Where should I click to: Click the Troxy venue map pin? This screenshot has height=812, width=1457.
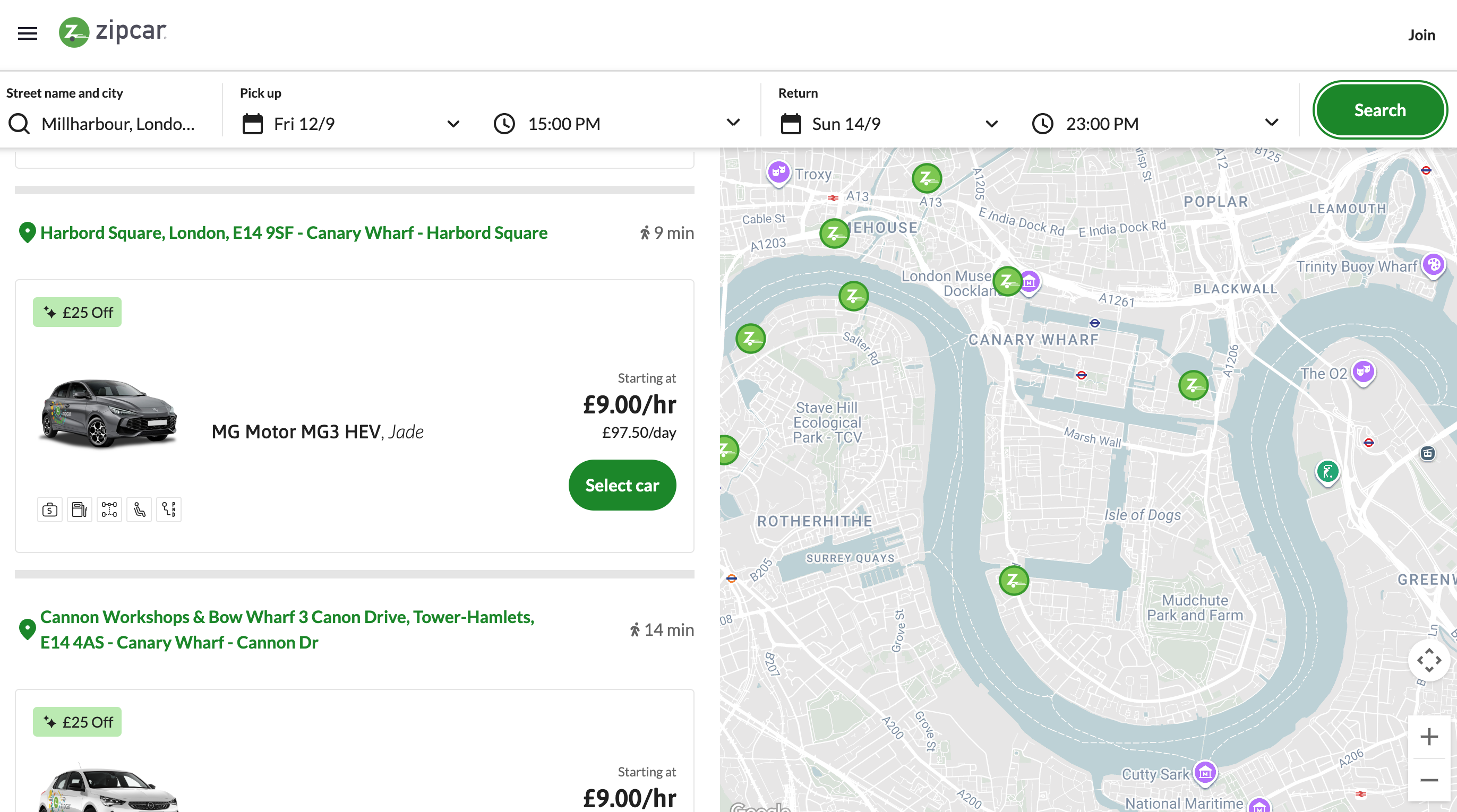coord(778,172)
